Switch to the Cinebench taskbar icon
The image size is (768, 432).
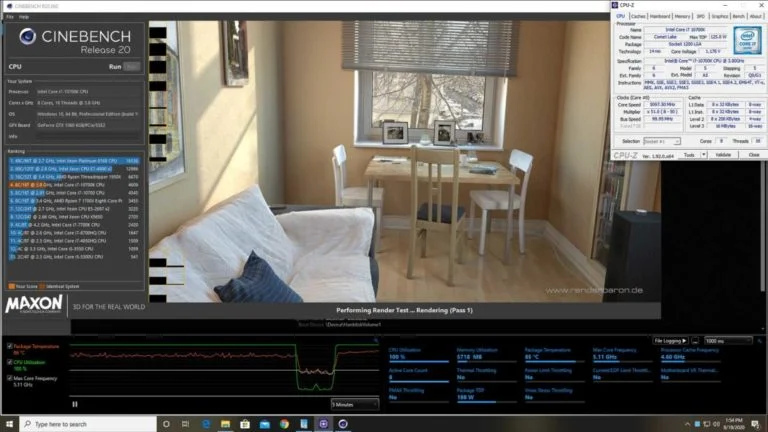[x=343, y=424]
